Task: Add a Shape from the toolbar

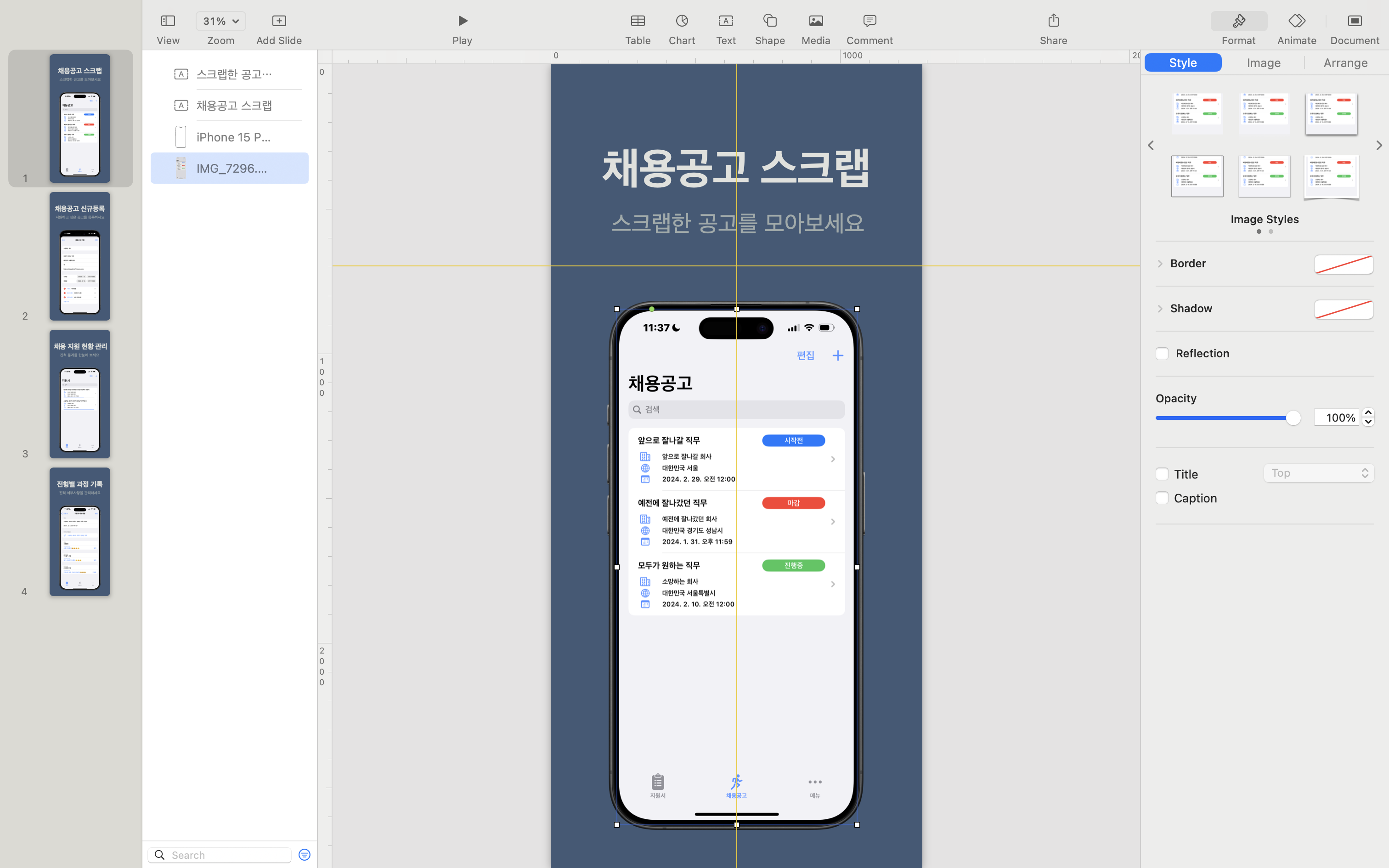Action: pyautogui.click(x=770, y=21)
